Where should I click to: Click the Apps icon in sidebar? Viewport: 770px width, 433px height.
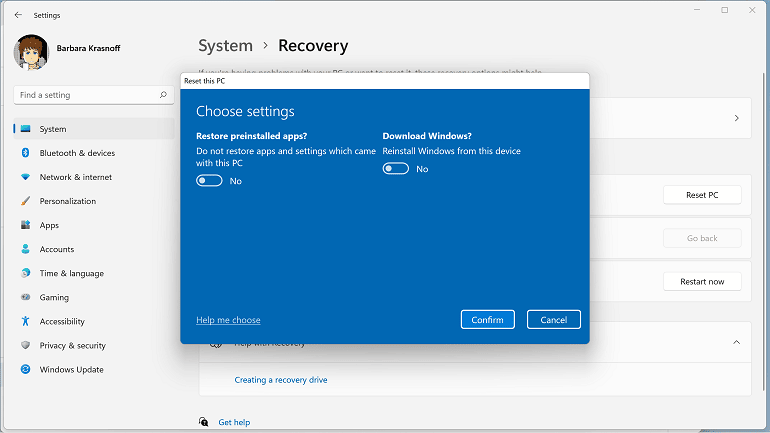pyautogui.click(x=26, y=225)
